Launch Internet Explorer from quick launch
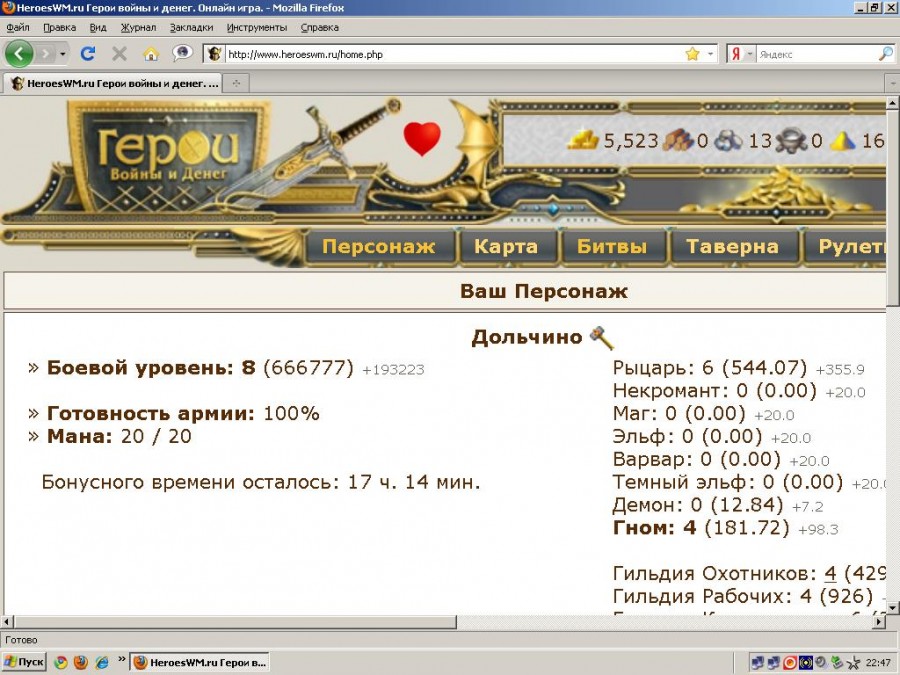The height and width of the screenshot is (675, 900). (x=102, y=662)
